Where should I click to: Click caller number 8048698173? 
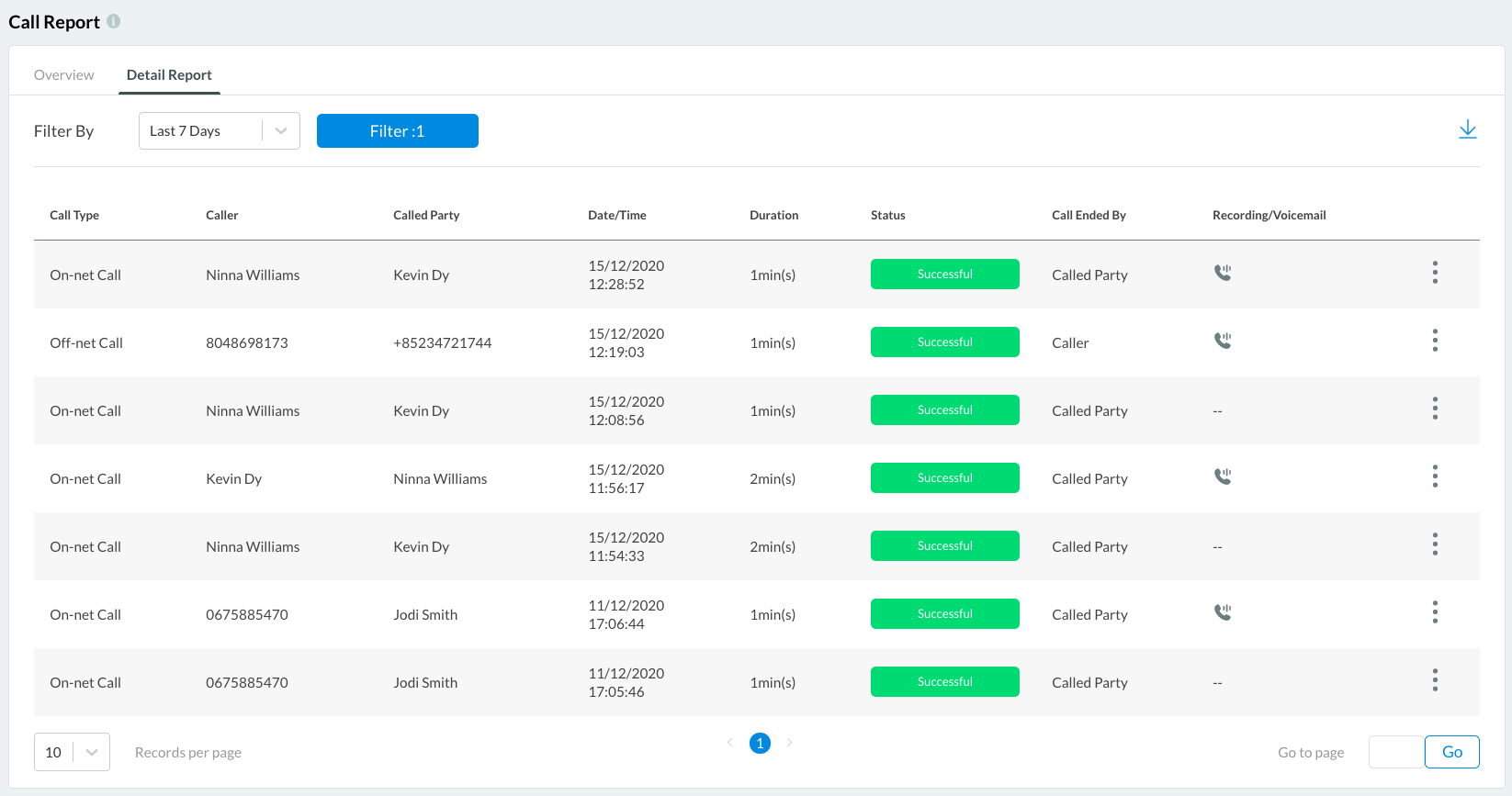(247, 342)
